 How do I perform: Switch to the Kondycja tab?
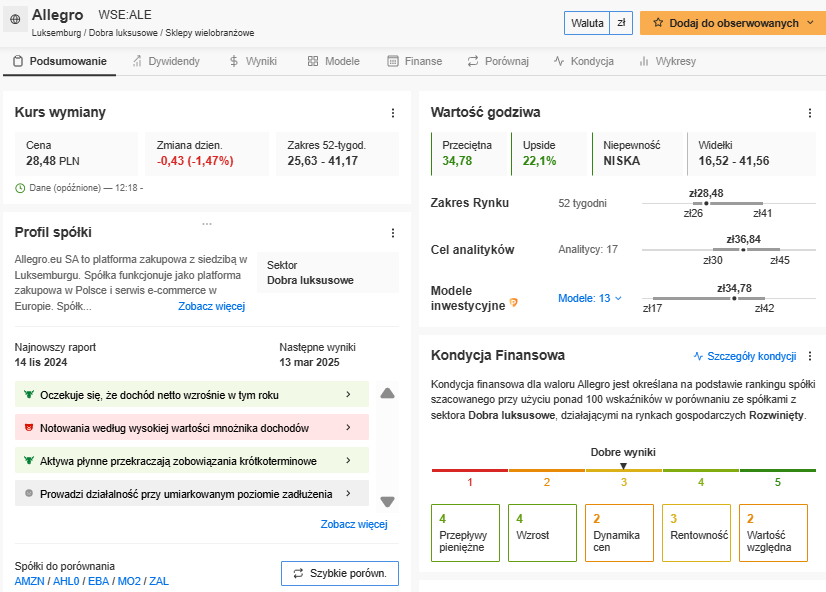point(584,61)
